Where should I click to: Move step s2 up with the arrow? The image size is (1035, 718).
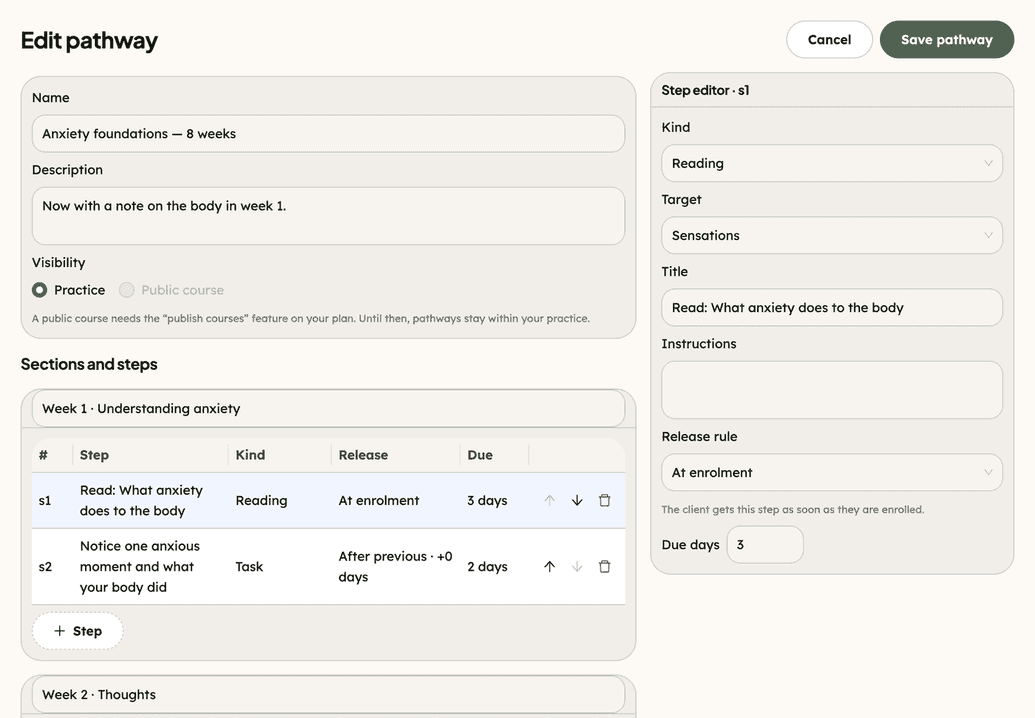point(549,566)
